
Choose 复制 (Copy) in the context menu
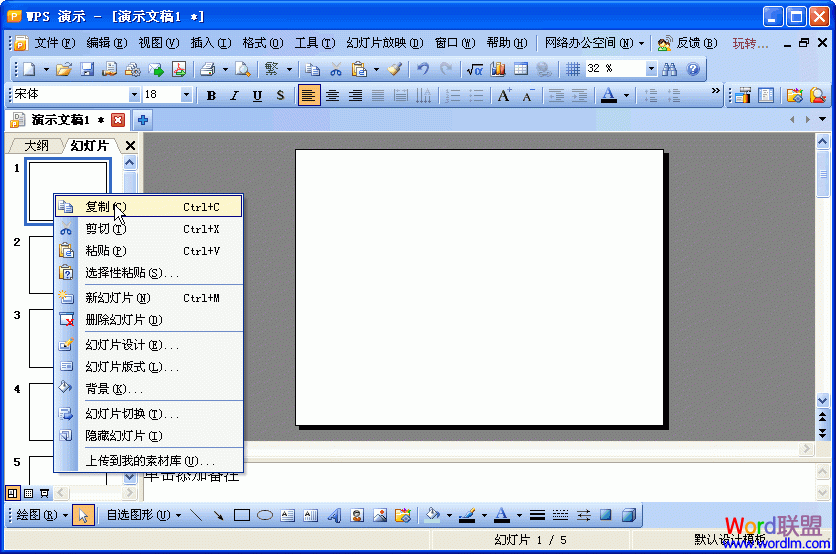point(98,206)
